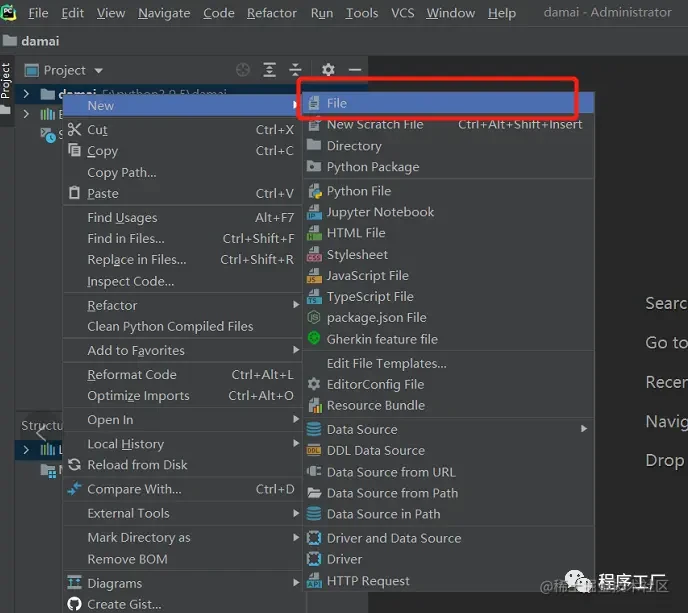Click the package.json File icon

(314, 317)
